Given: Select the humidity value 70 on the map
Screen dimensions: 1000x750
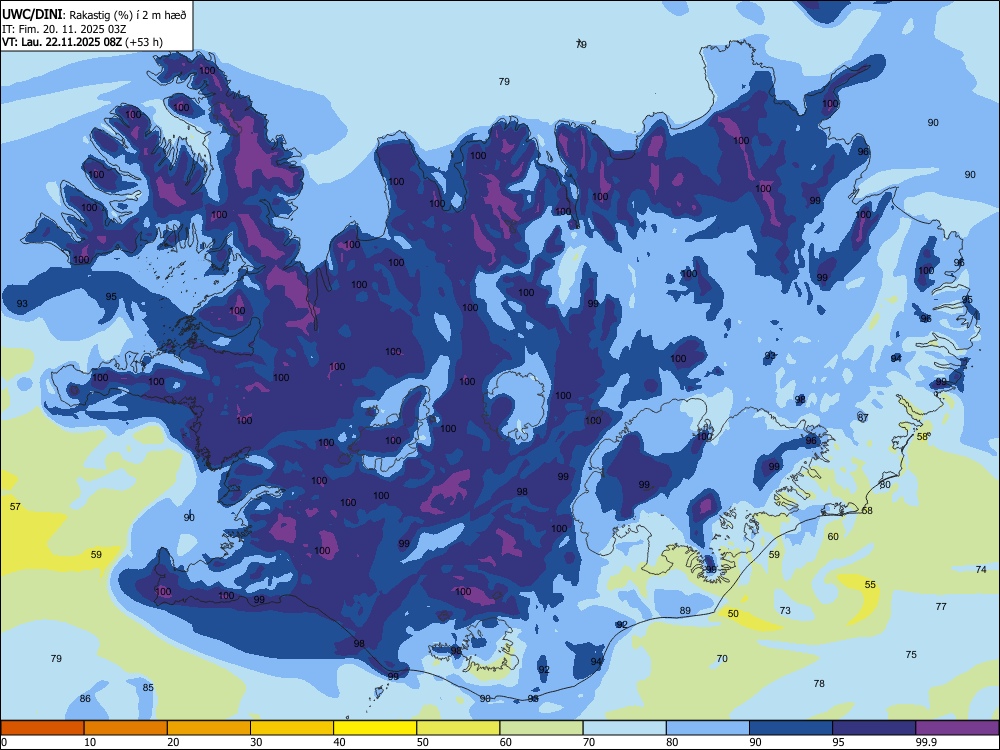Looking at the screenshot, I should point(722,658).
